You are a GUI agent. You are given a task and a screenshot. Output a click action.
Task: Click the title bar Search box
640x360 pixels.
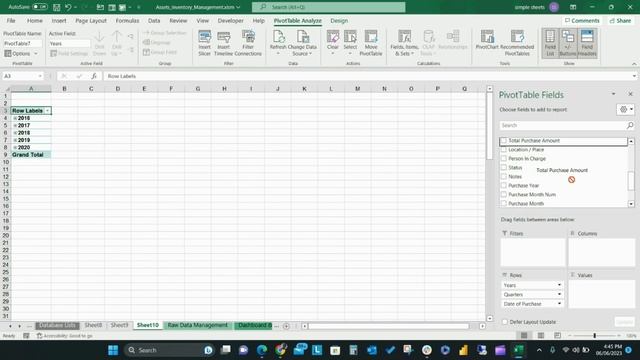[x=329, y=7]
